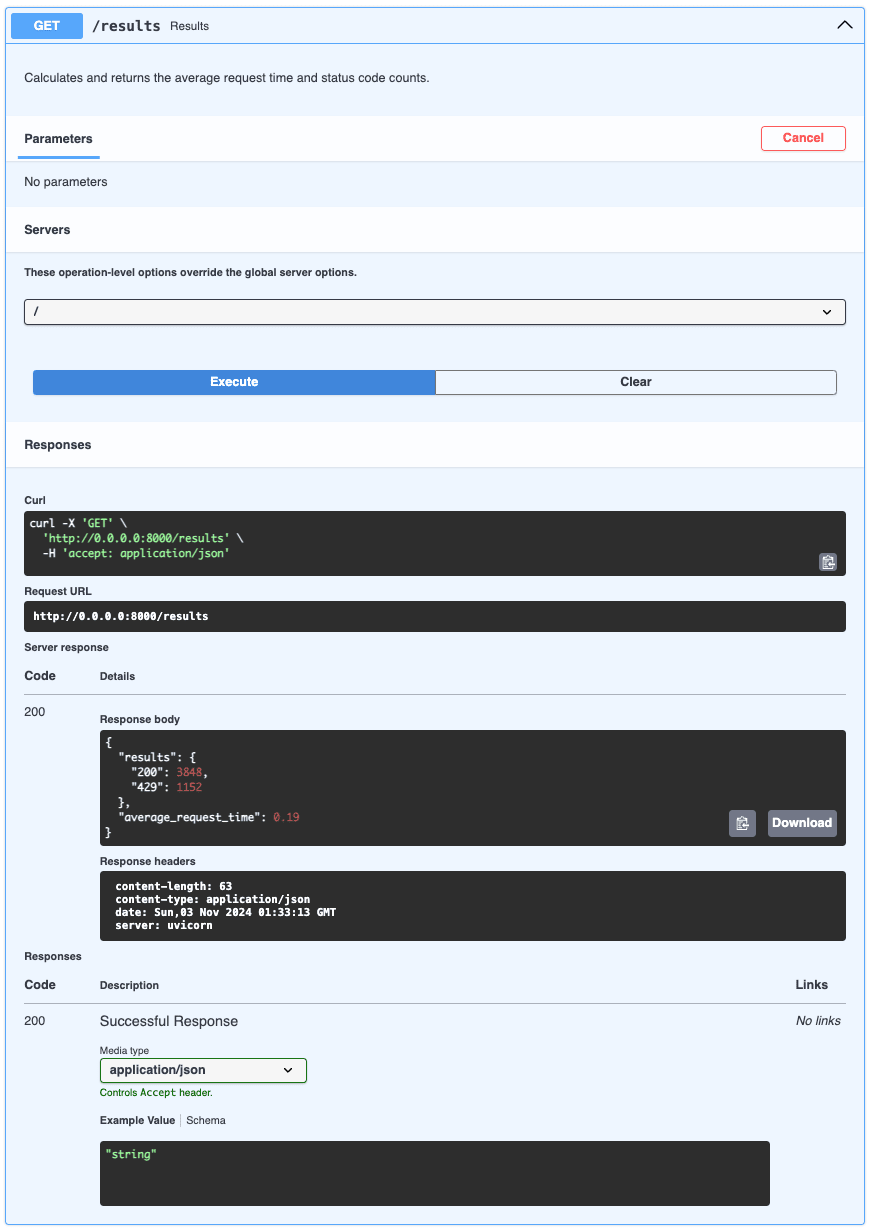Execute the /results request
This screenshot has width=873, height=1231.
coord(233,382)
